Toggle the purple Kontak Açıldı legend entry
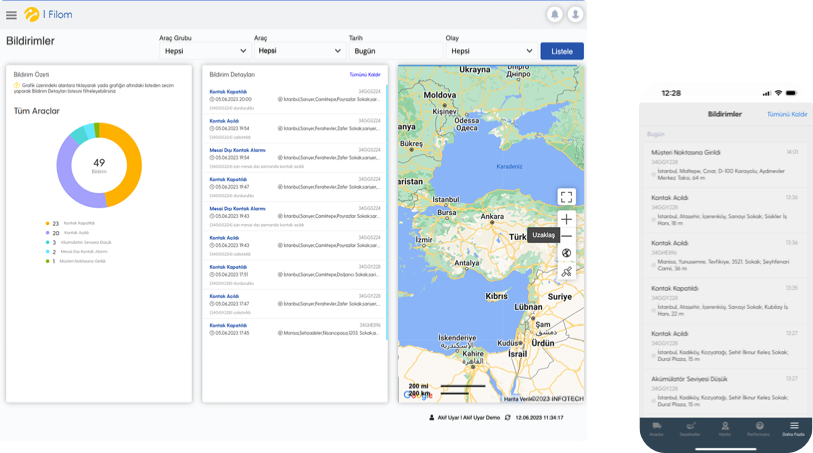813x453 pixels. (x=73, y=232)
